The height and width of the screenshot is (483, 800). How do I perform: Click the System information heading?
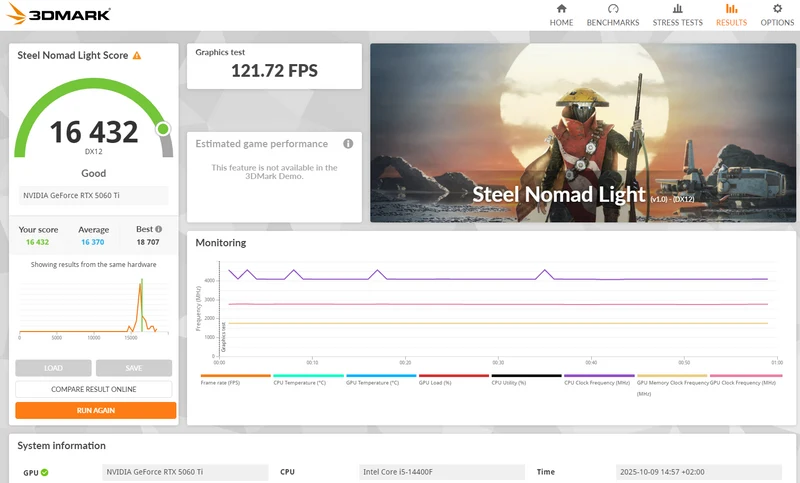(x=62, y=446)
